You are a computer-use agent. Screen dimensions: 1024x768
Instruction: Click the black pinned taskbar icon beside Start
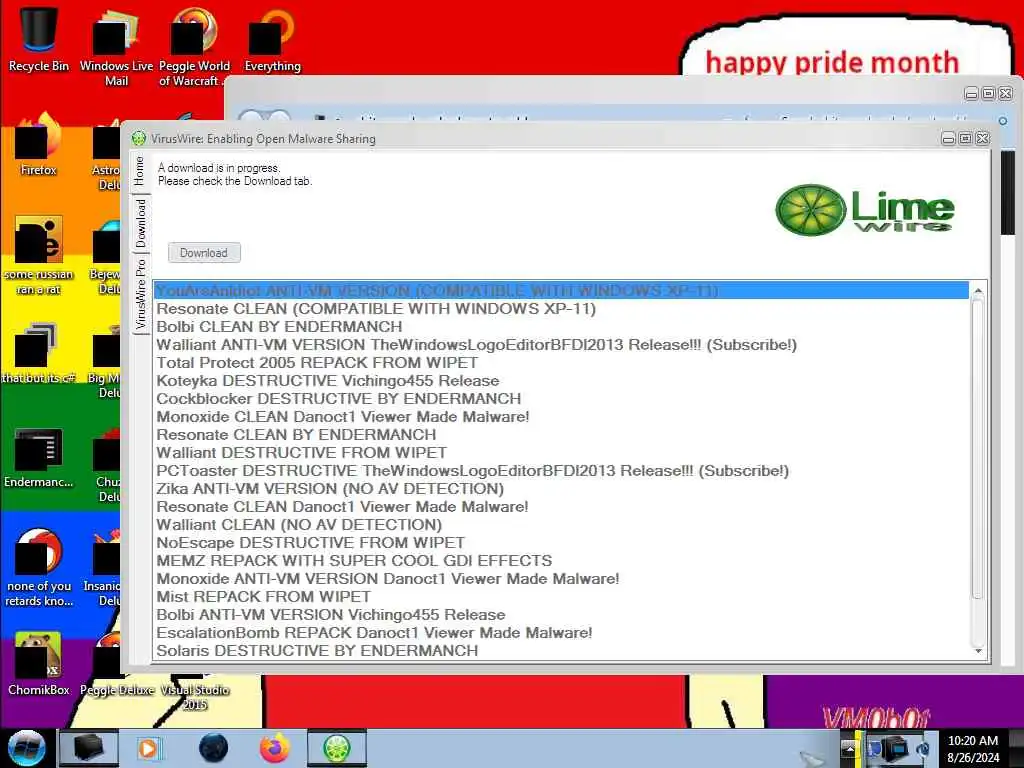point(89,748)
